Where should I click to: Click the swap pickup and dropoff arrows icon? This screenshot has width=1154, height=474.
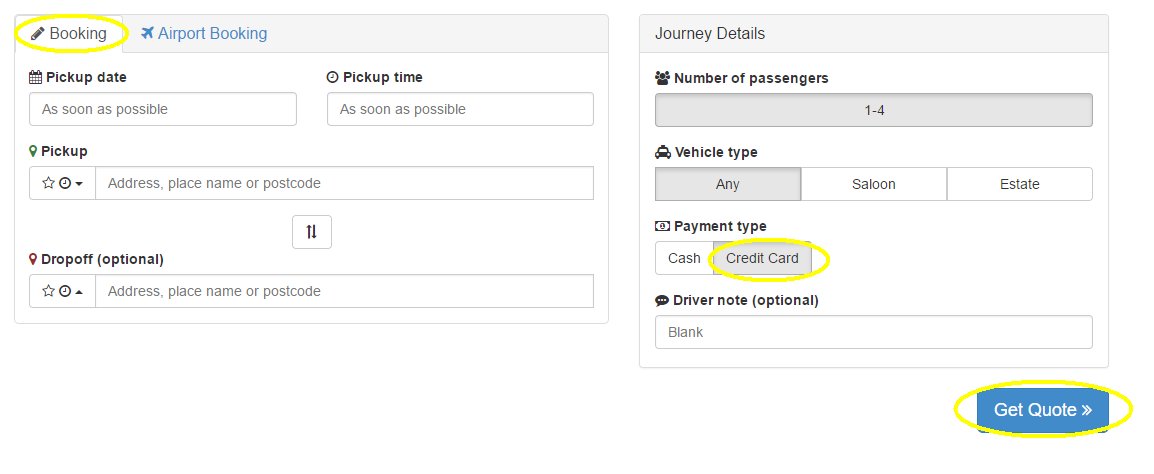[311, 232]
